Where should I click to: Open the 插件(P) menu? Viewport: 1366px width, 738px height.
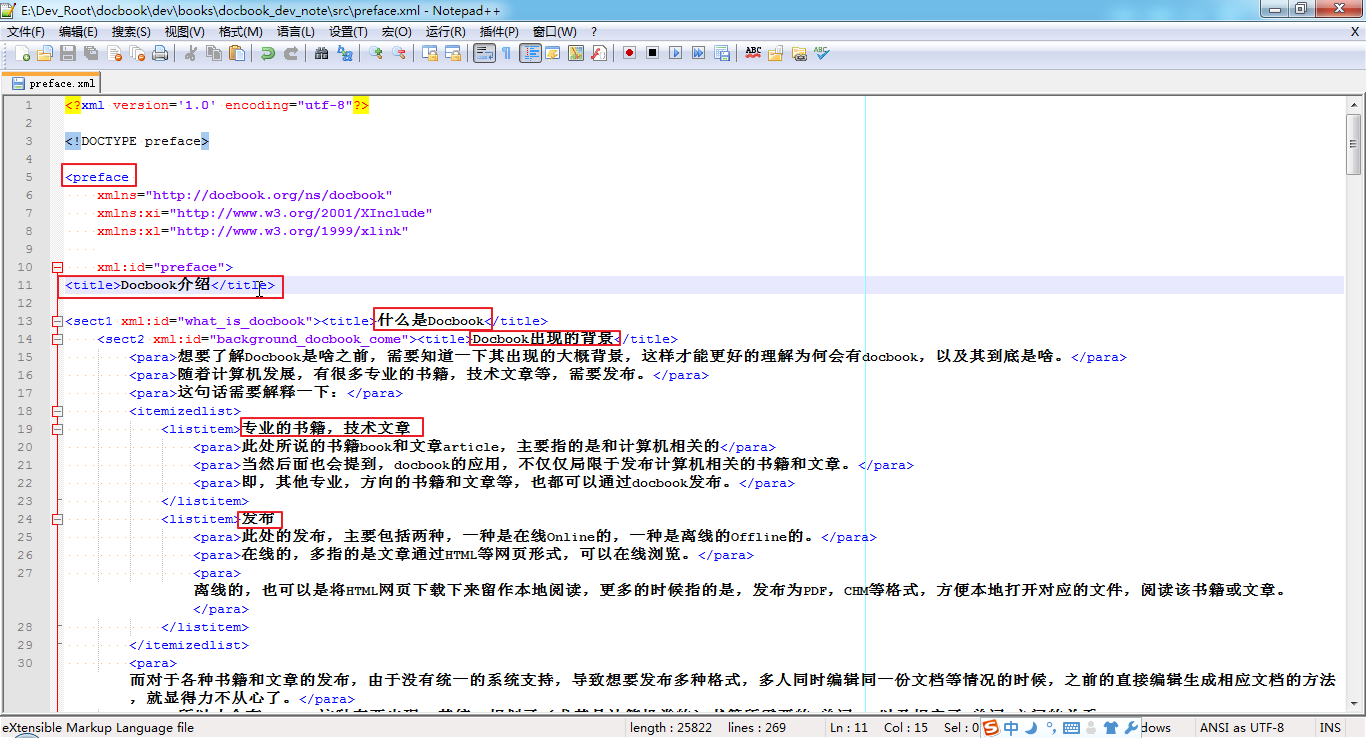(501, 31)
